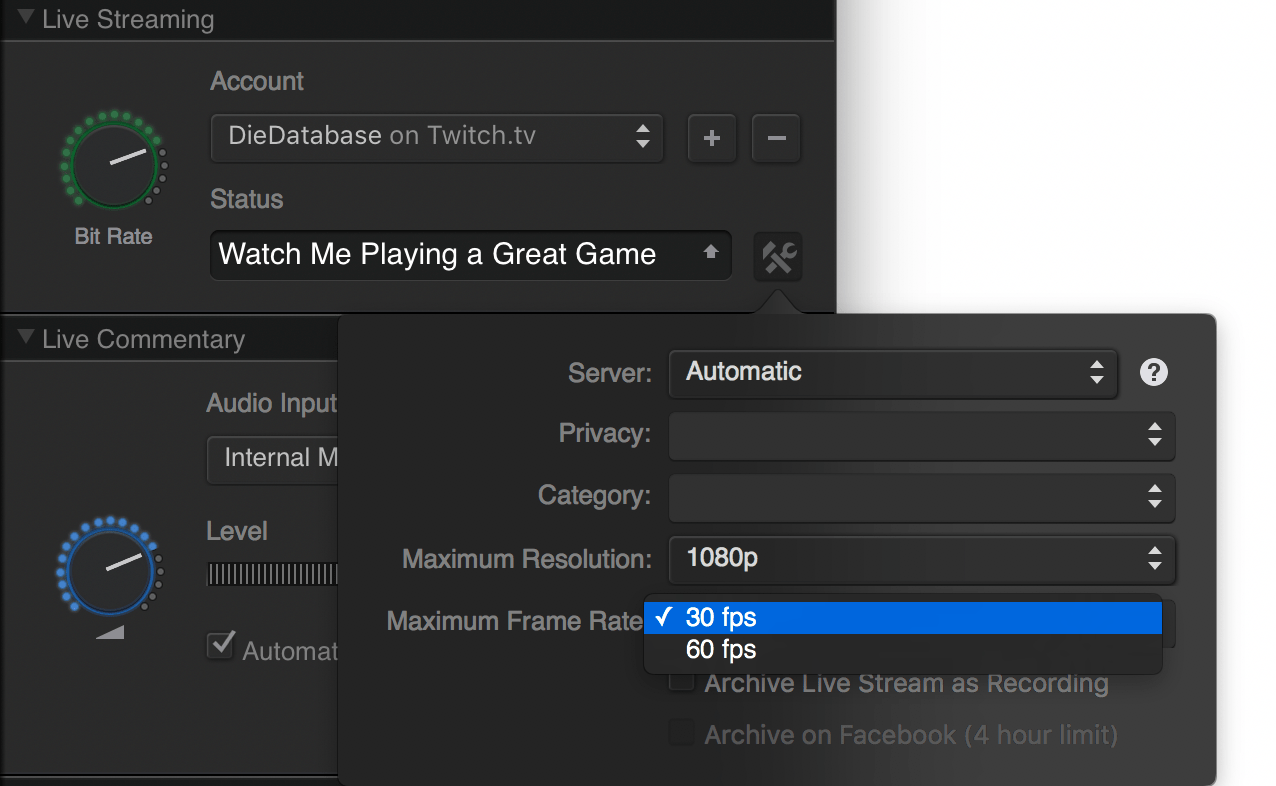
Task: Add a streaming account with the plus icon
Action: 712,138
